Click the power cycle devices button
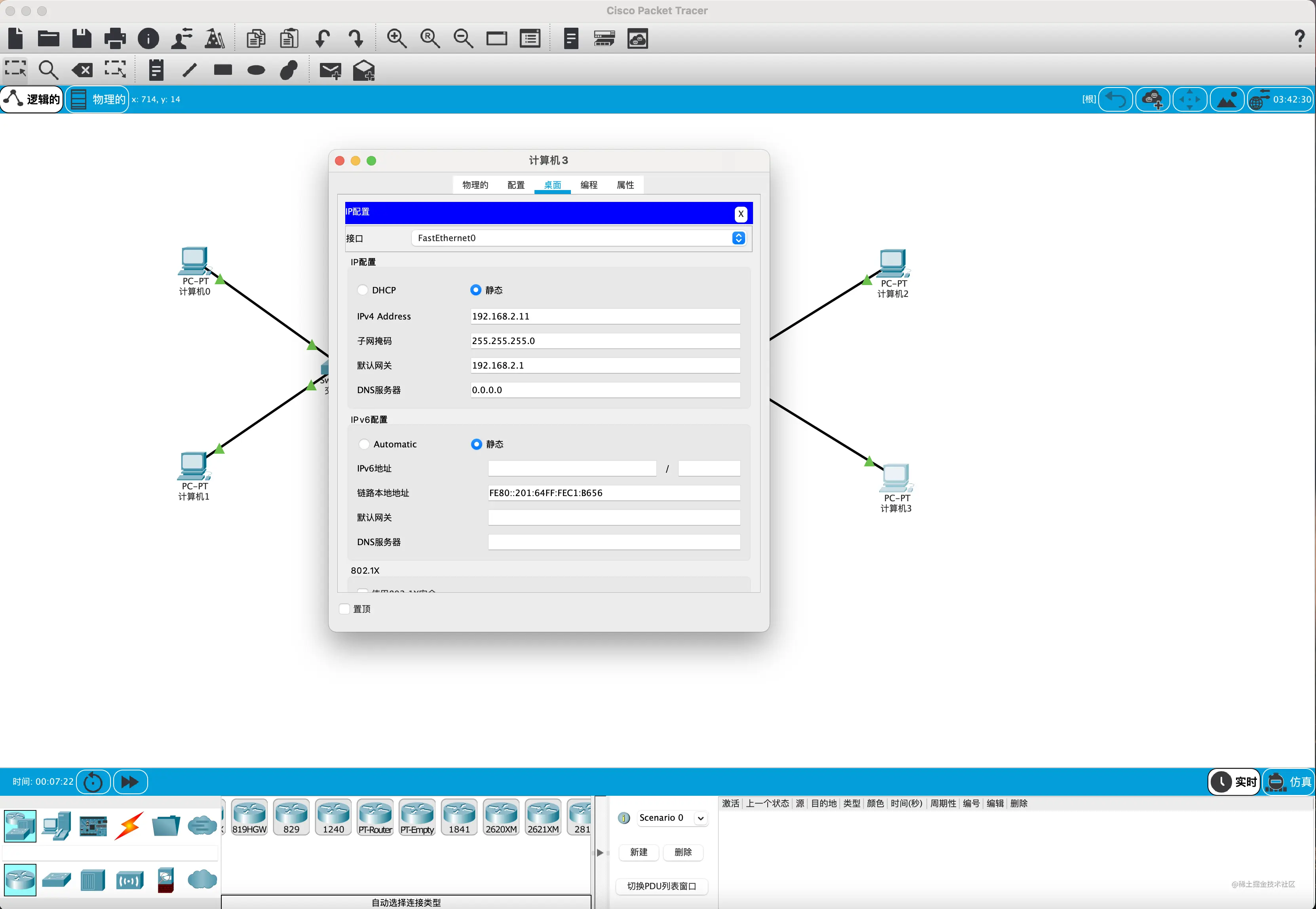Image resolution: width=1316 pixels, height=909 pixels. pos(93,782)
